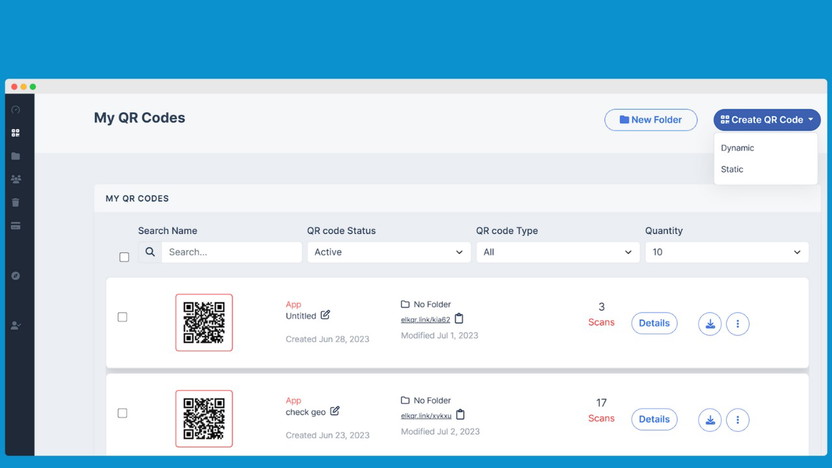Download the check geo QR code
This screenshot has width=832, height=468.
pos(709,420)
